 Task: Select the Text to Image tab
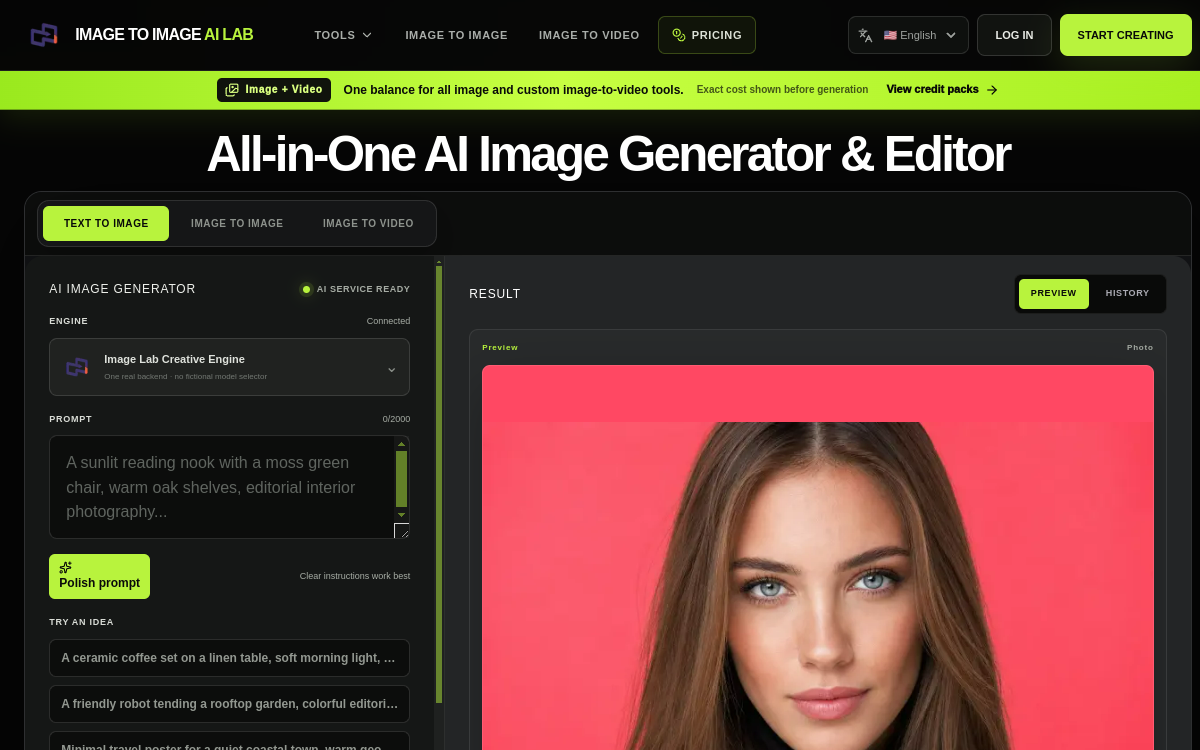[x=106, y=223]
